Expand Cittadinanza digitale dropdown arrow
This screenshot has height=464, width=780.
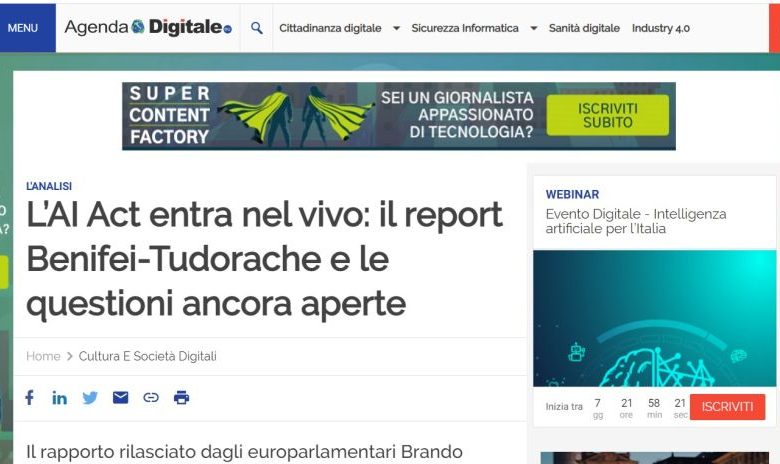click(397, 28)
